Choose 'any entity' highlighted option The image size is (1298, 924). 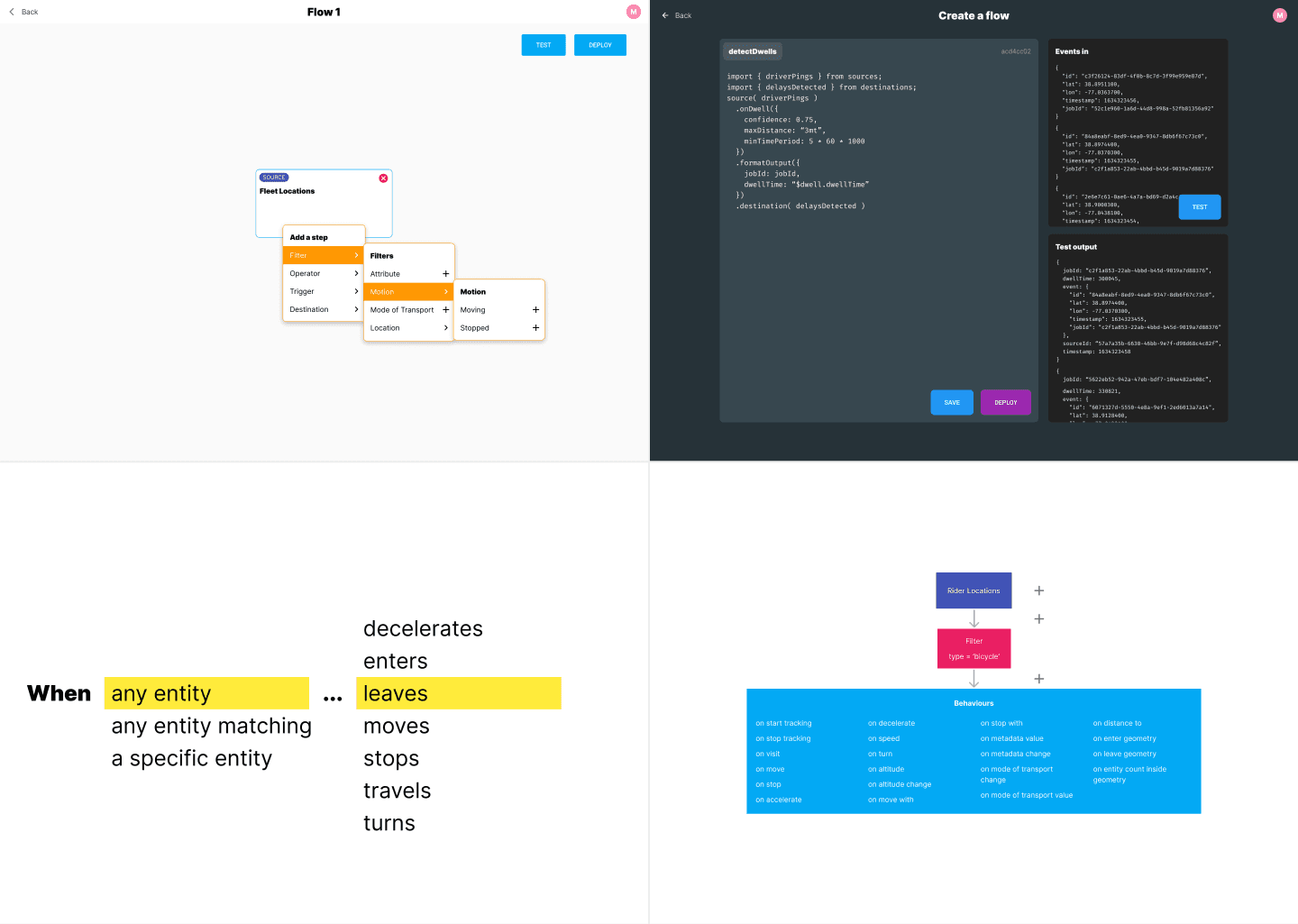pos(206,693)
